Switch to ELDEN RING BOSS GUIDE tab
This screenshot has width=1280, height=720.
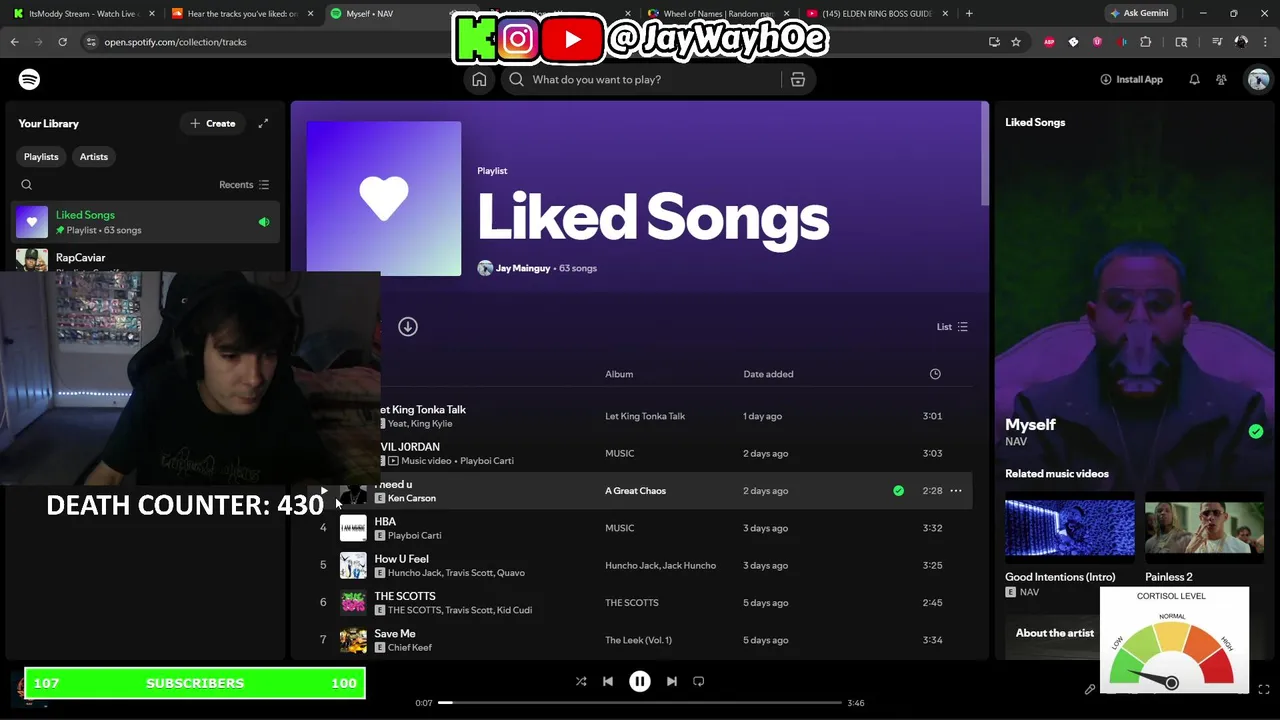(875, 14)
